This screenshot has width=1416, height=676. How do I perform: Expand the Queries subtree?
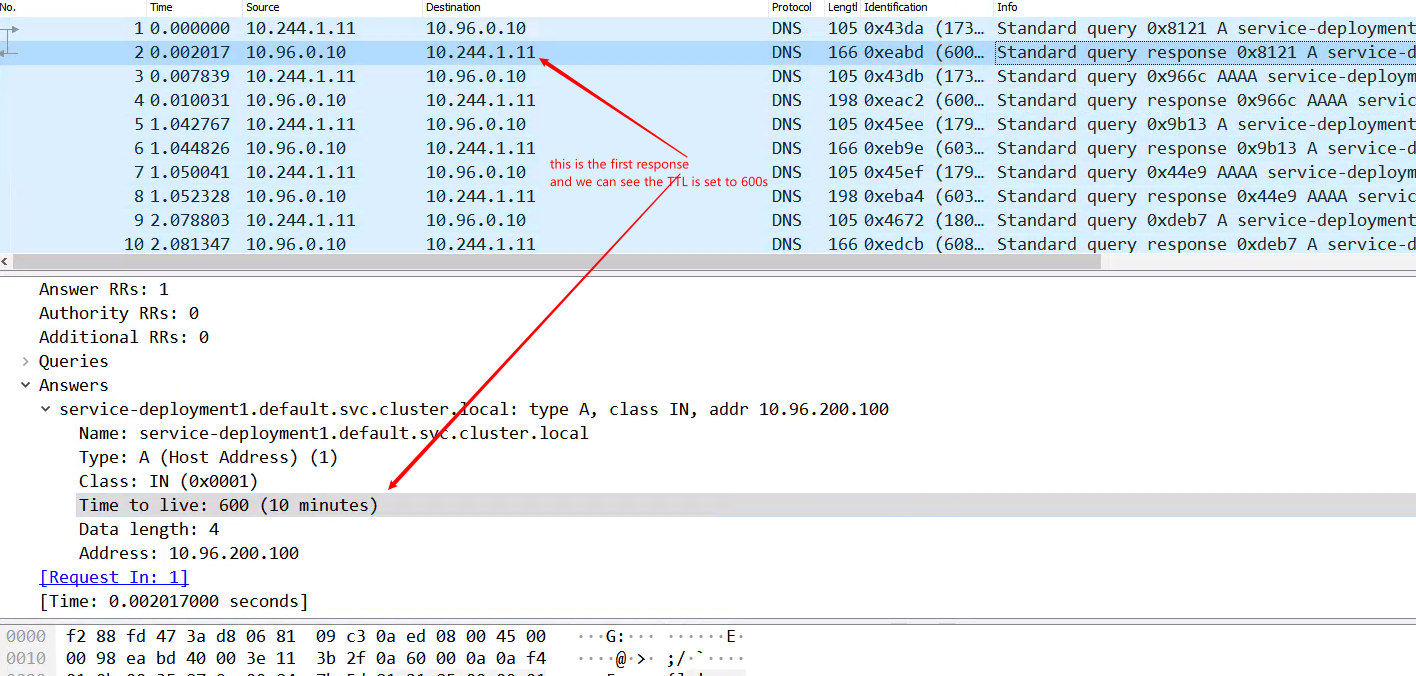[x=26, y=361]
